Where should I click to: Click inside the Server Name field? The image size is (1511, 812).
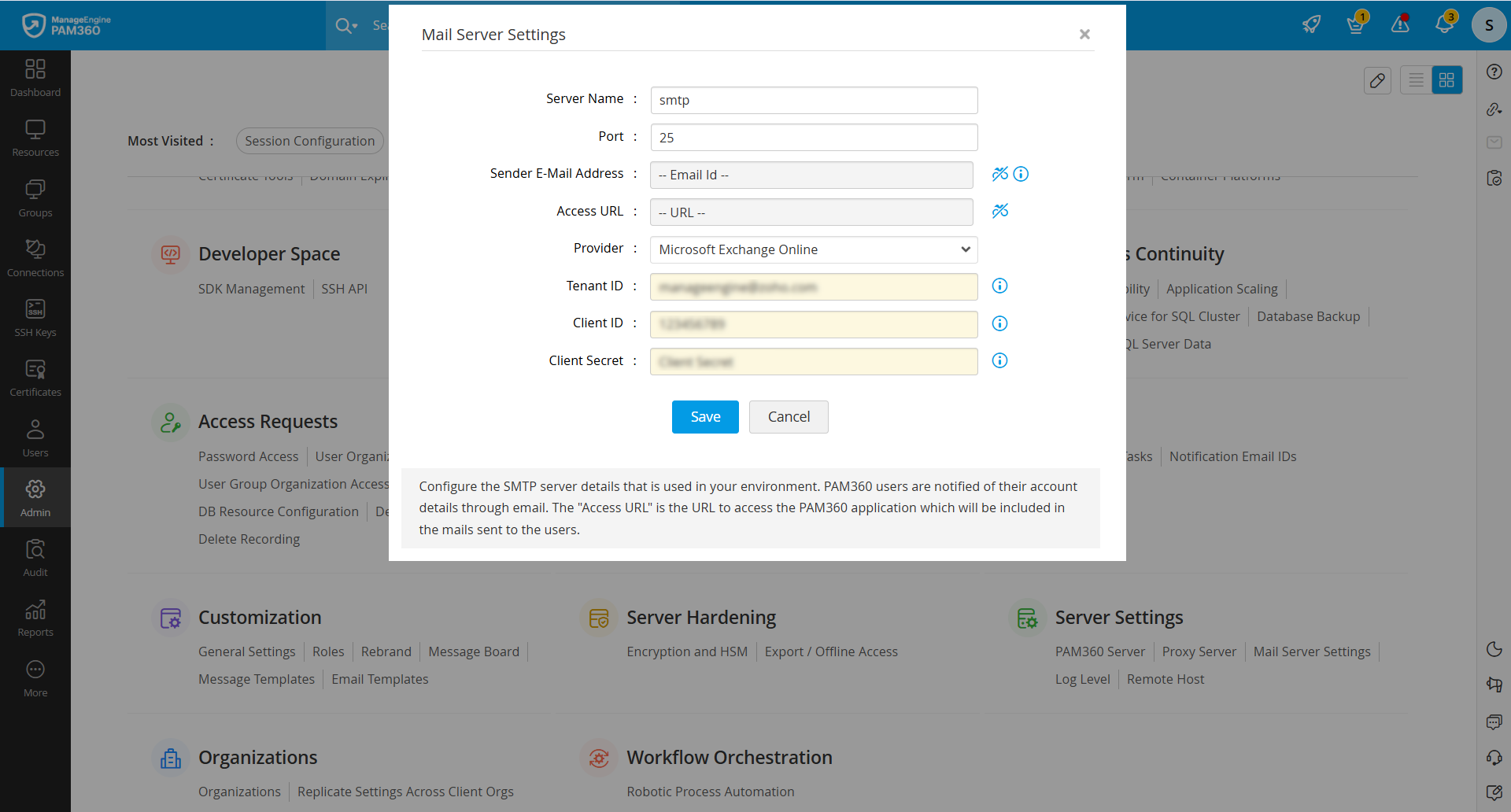click(x=813, y=100)
